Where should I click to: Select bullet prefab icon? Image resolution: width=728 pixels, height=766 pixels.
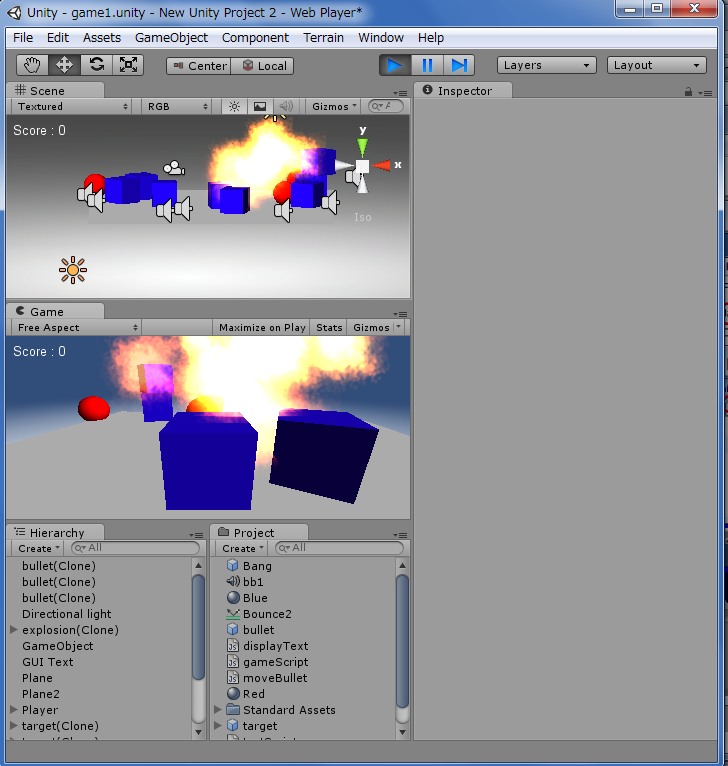(x=233, y=630)
